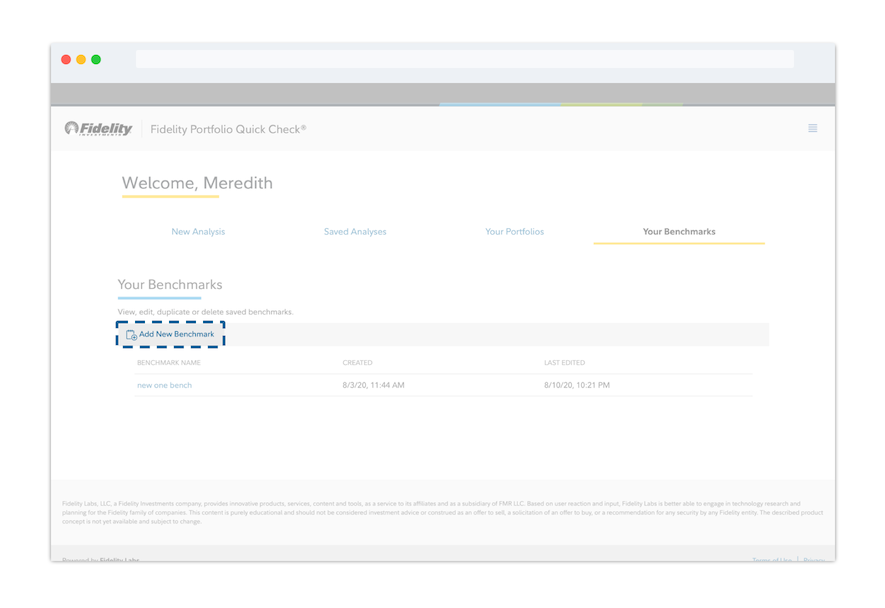Open the Saved Analyses tab
The image size is (885, 608).
tap(355, 232)
